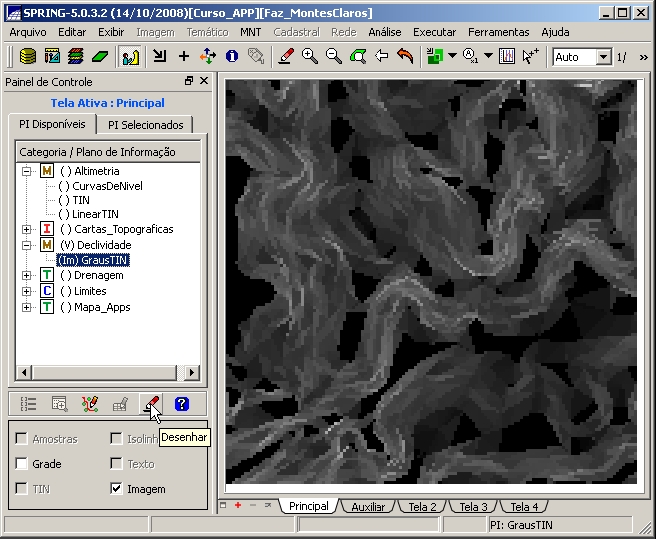The image size is (656, 539).
Task: Click the Zoom In magnifier icon
Action: [310, 57]
